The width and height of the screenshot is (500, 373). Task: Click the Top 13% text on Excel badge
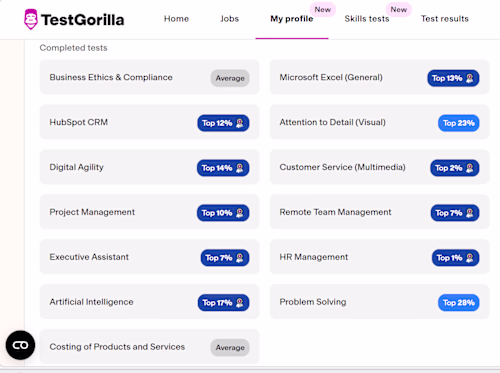[x=447, y=78]
